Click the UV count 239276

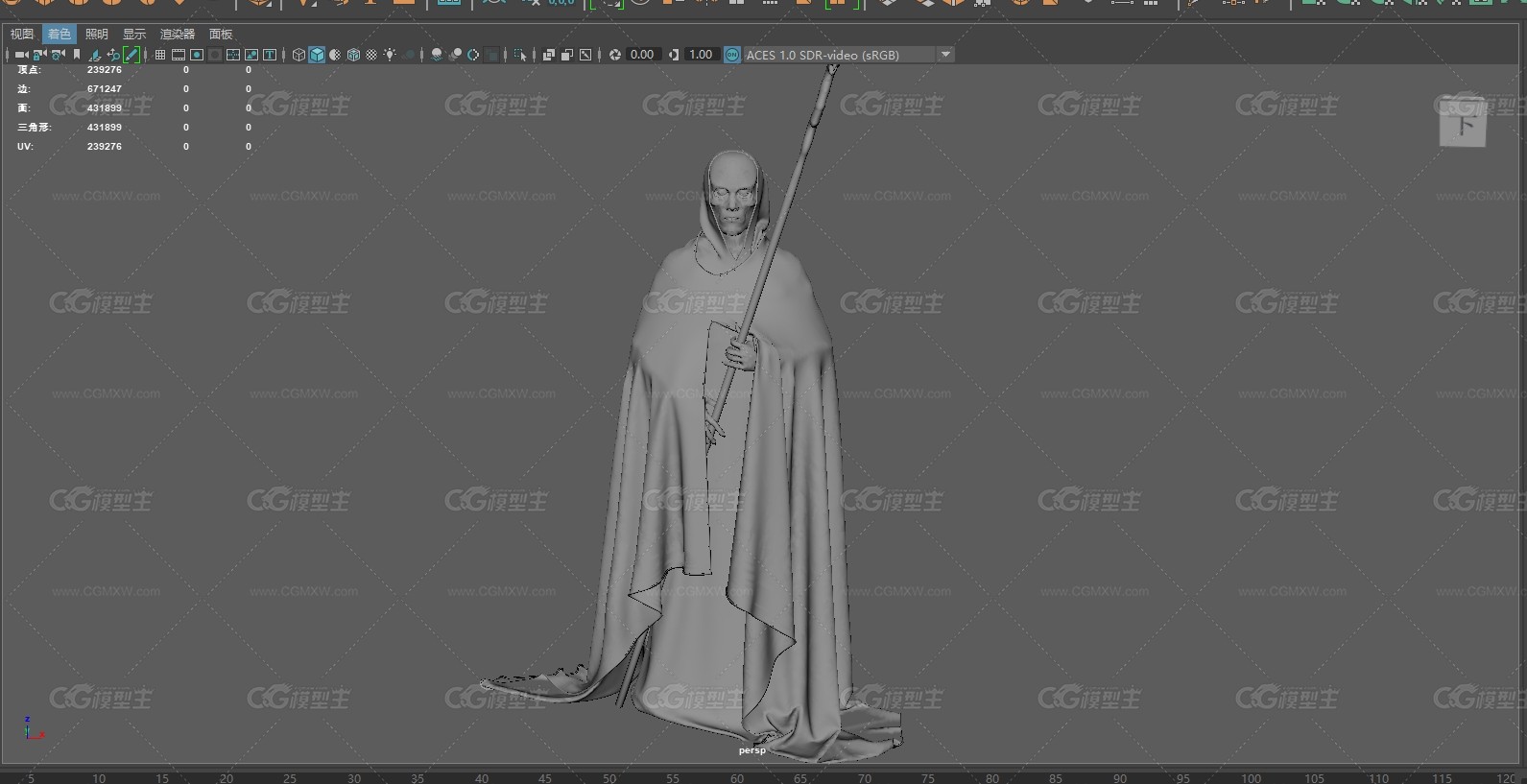tap(105, 147)
